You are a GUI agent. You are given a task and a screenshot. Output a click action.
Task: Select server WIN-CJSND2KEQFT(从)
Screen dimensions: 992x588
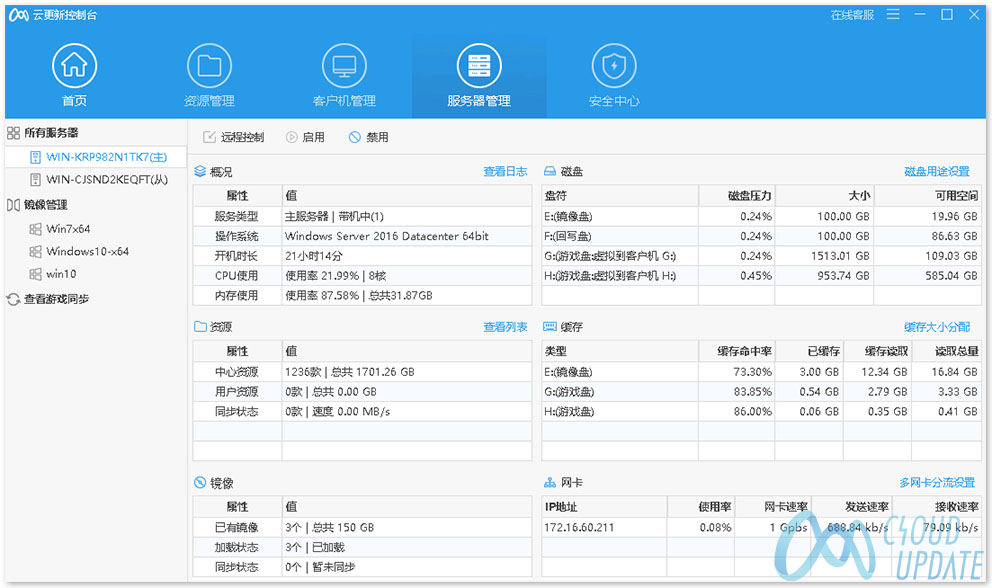coord(96,180)
